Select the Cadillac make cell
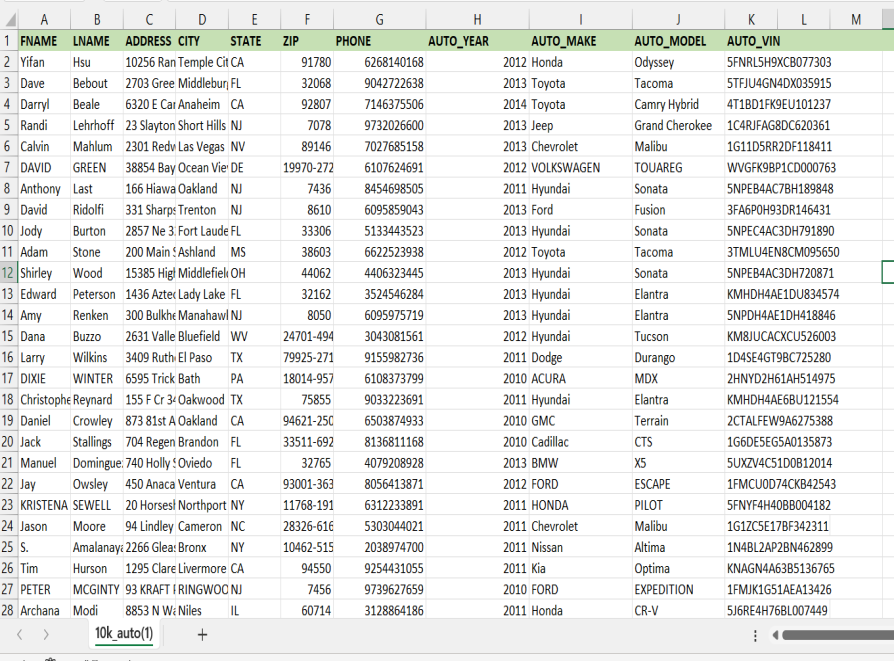 click(x=580, y=442)
